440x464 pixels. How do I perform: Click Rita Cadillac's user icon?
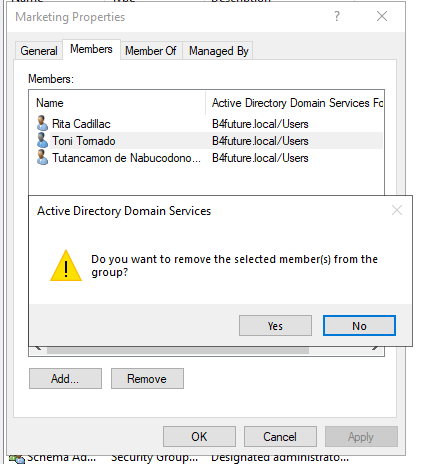pyautogui.click(x=42, y=123)
